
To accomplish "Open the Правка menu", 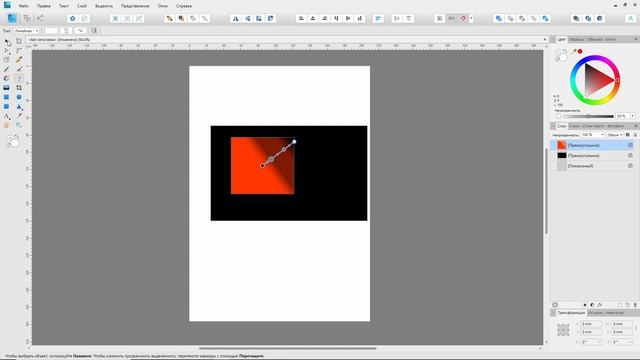I will coord(44,6).
